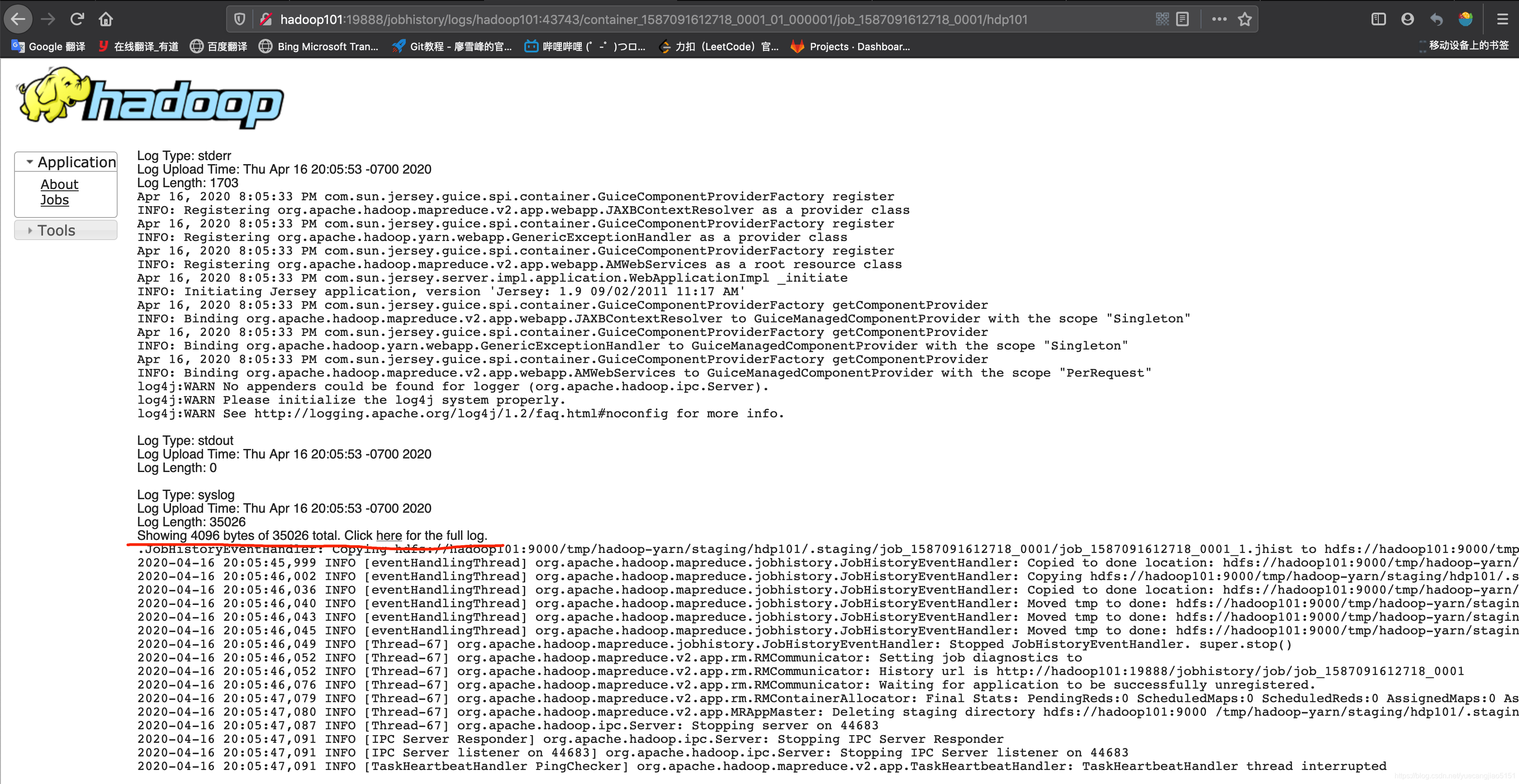This screenshot has height=784, width=1519.
Task: Click the undo arrow toolbar icon
Action: pos(1437,19)
